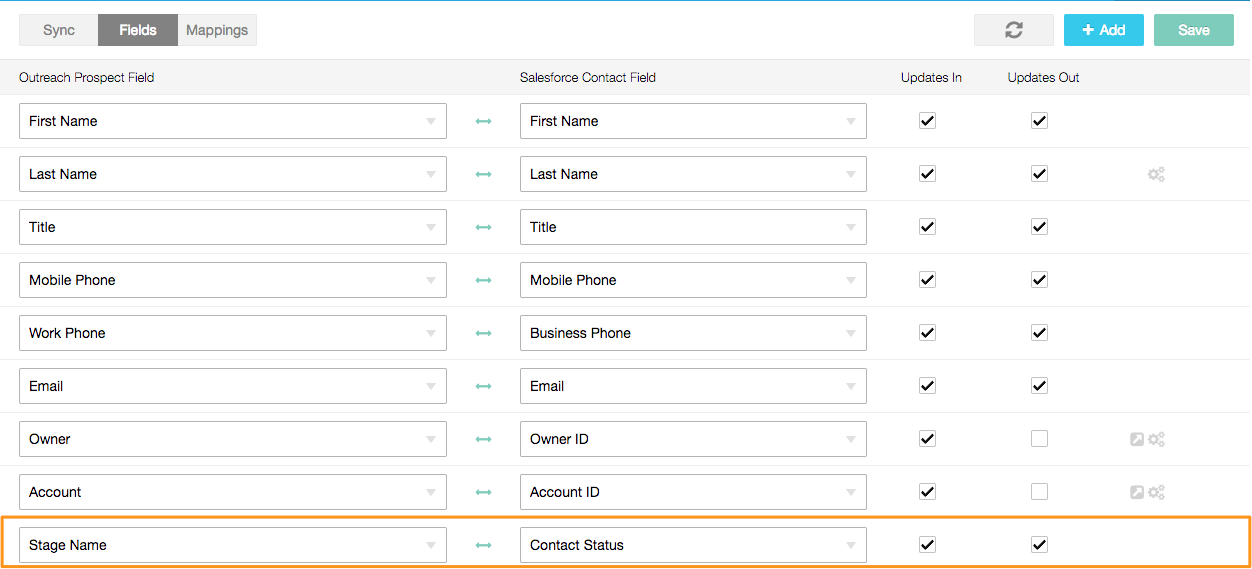Open the gears settings icon in Owner row
The width and height of the screenshot is (1252, 569).
tap(1156, 439)
